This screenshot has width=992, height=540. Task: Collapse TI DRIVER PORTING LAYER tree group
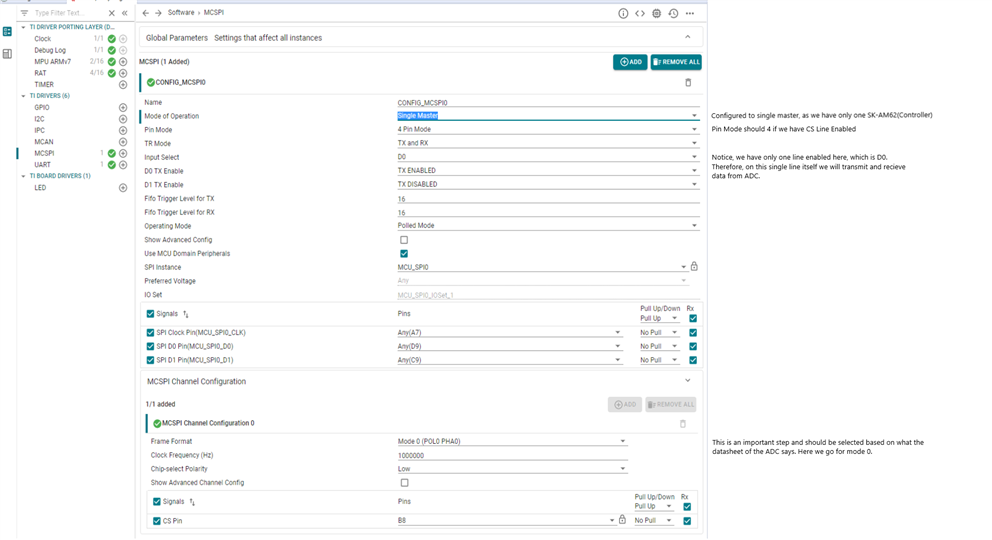pos(23,27)
